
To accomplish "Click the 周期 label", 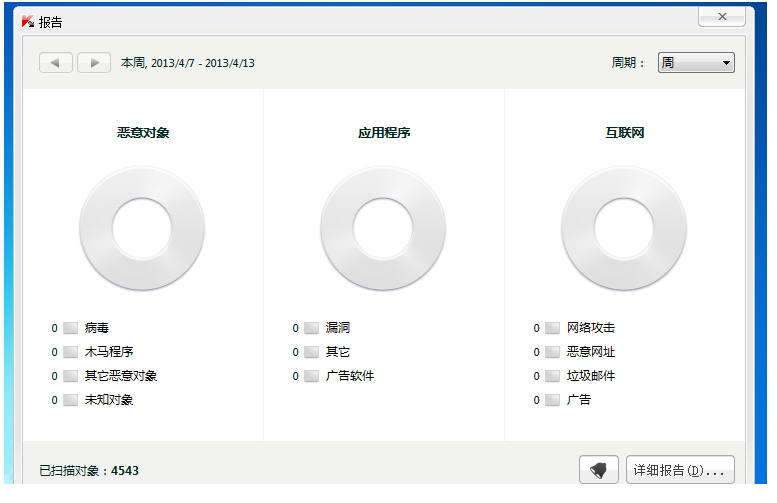I will 627,63.
